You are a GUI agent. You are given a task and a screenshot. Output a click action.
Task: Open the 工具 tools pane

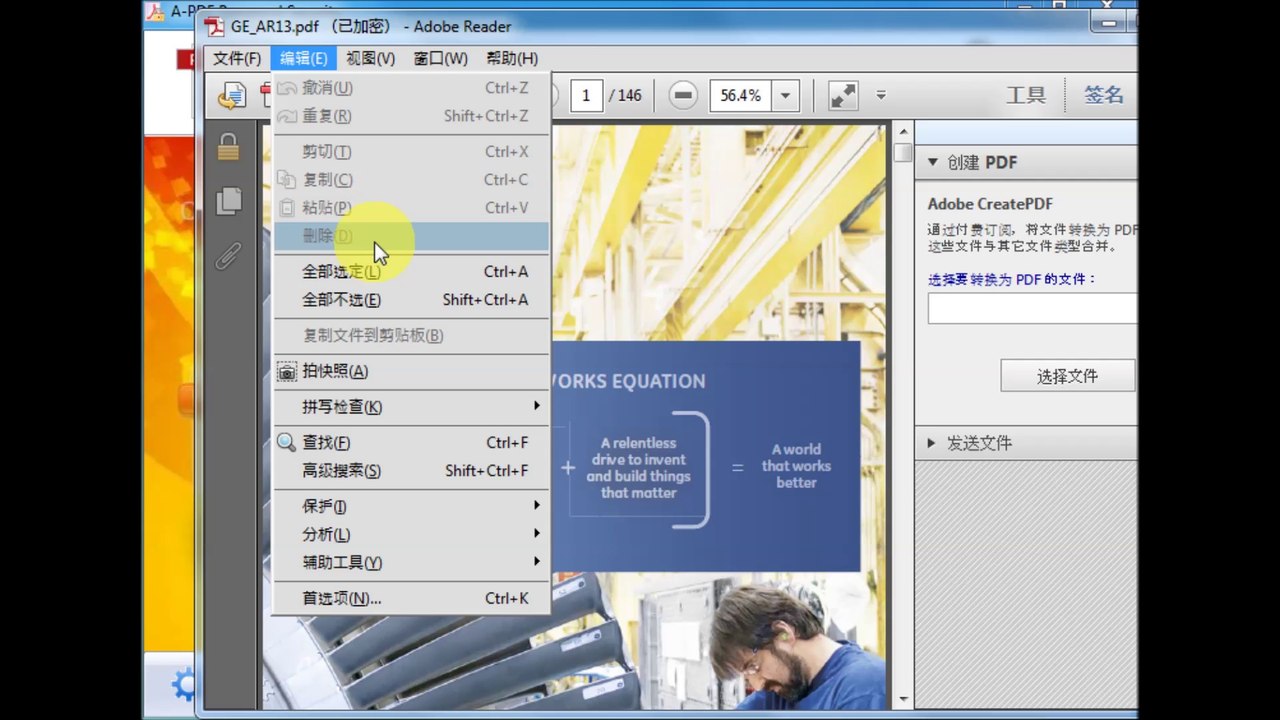pos(1026,96)
